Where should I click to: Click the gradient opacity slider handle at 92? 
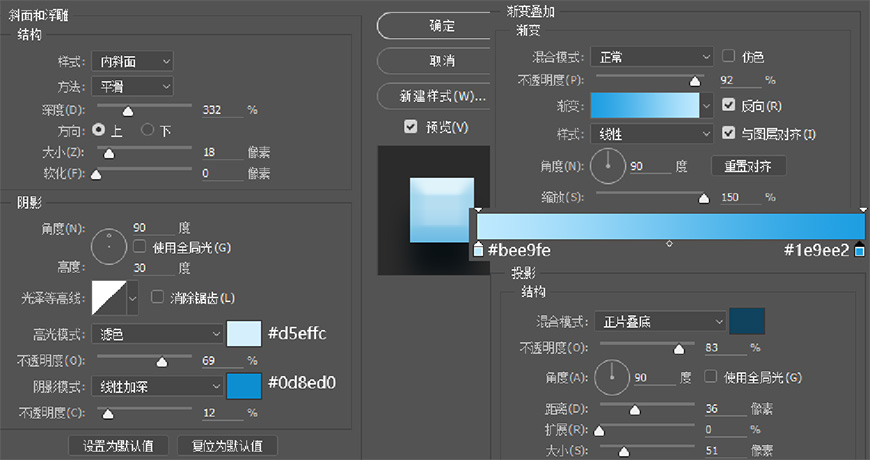(x=695, y=82)
